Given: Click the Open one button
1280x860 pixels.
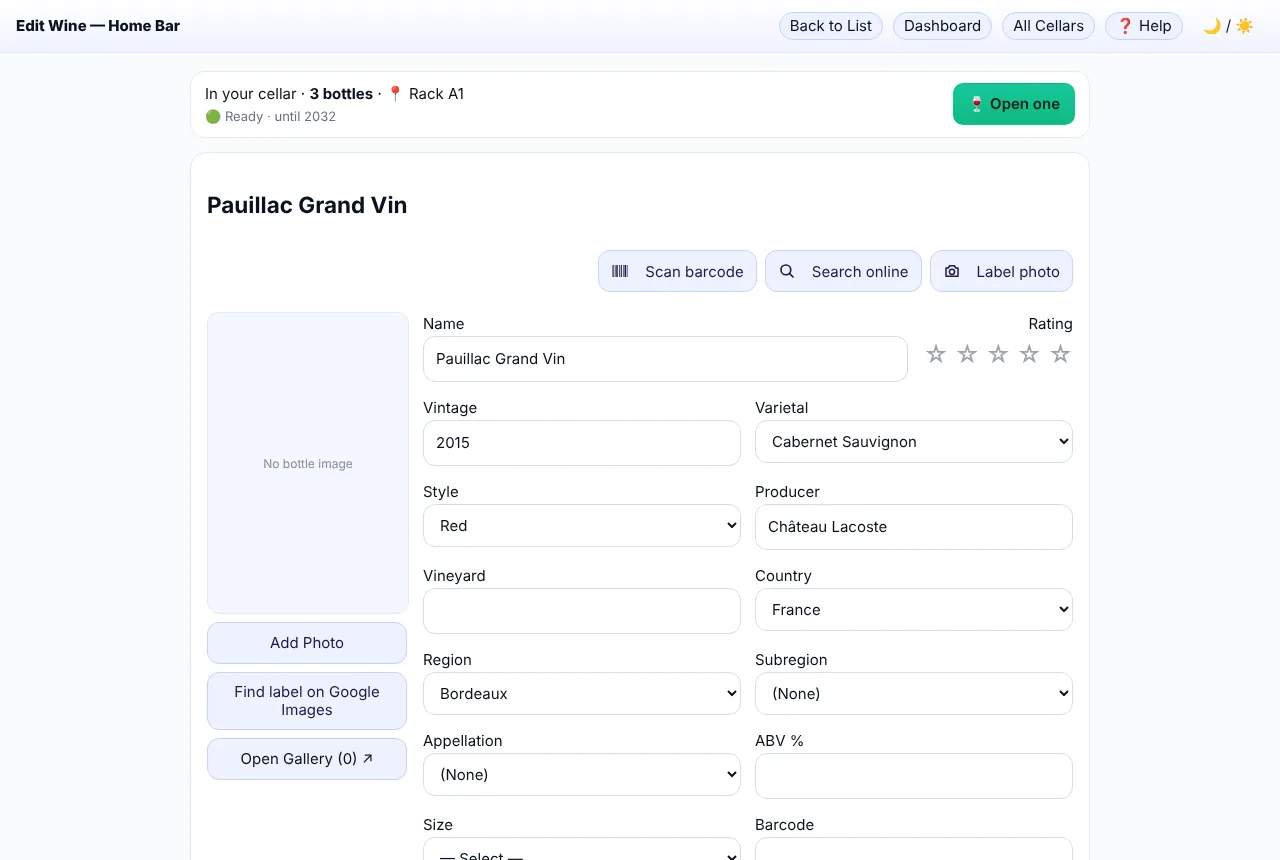Looking at the screenshot, I should point(1014,104).
